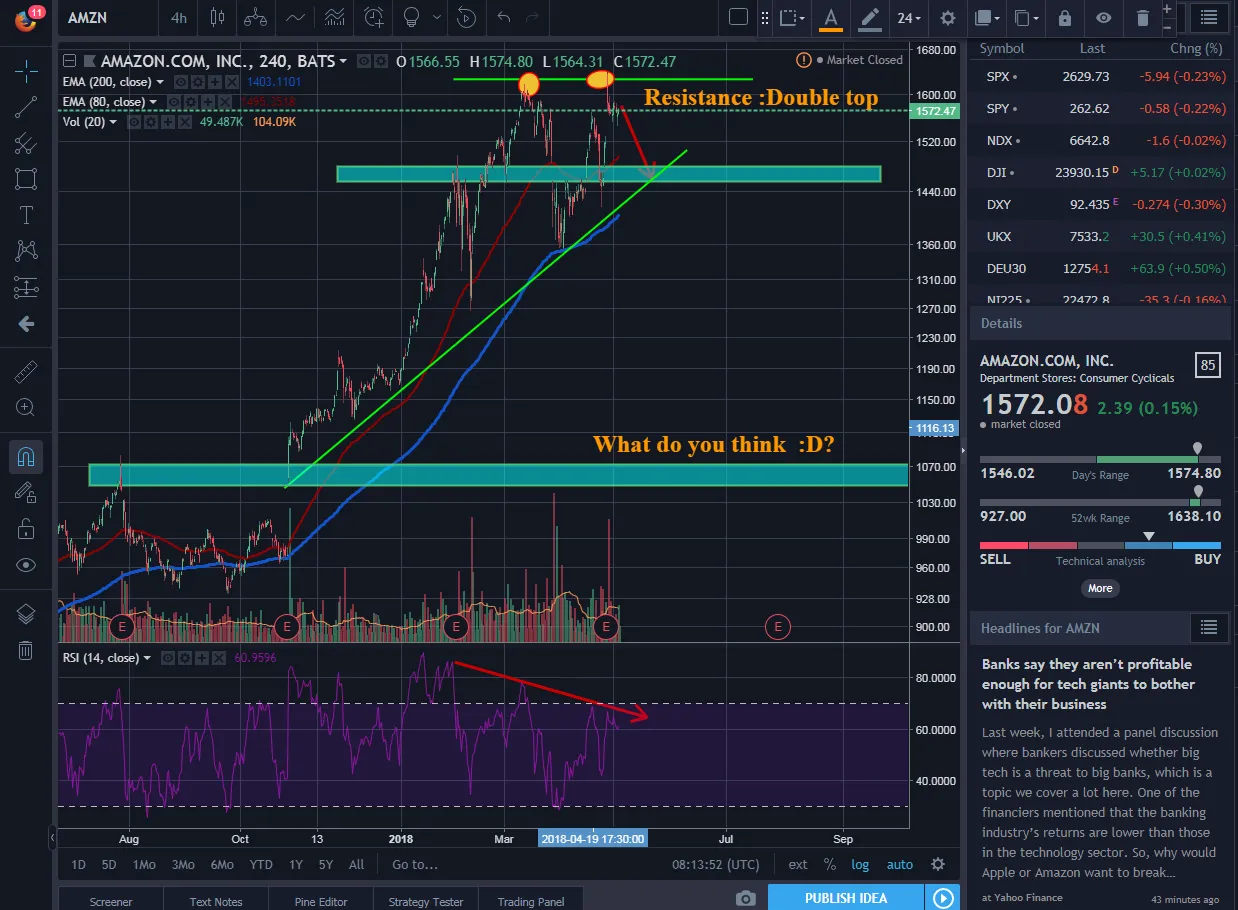This screenshot has height=910, width=1238.
Task: Open candlestick chart style selector
Action: [219, 17]
